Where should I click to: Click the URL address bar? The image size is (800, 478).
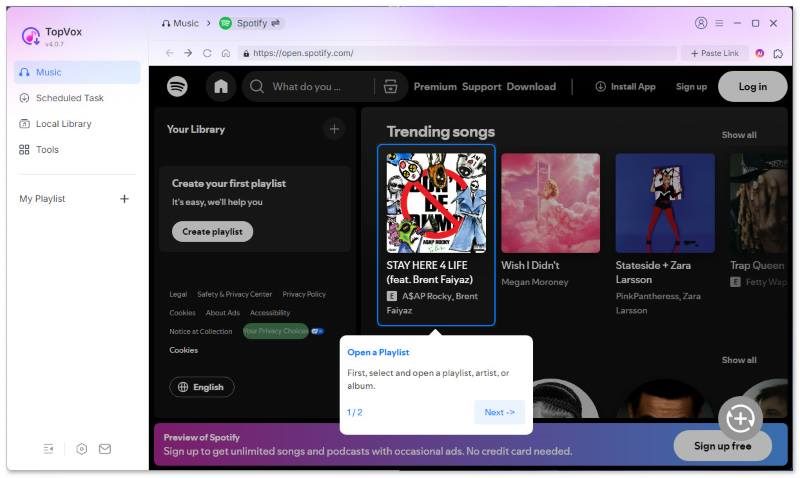pos(459,53)
